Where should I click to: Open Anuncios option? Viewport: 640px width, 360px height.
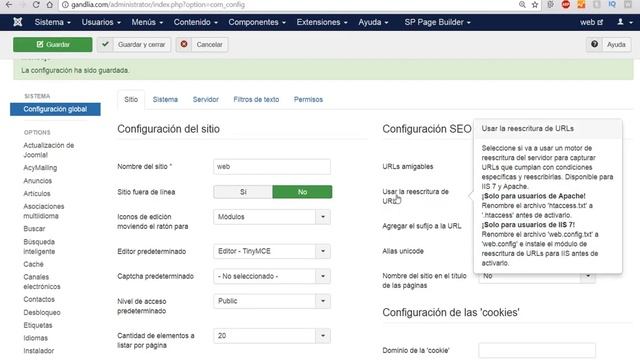(38, 180)
